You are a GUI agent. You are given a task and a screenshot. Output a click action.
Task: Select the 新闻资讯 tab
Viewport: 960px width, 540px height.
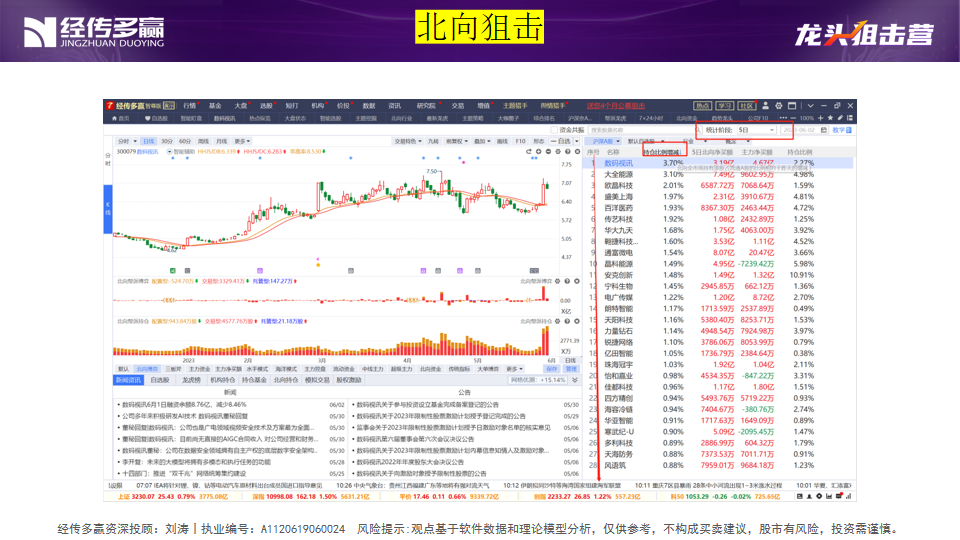tap(129, 380)
